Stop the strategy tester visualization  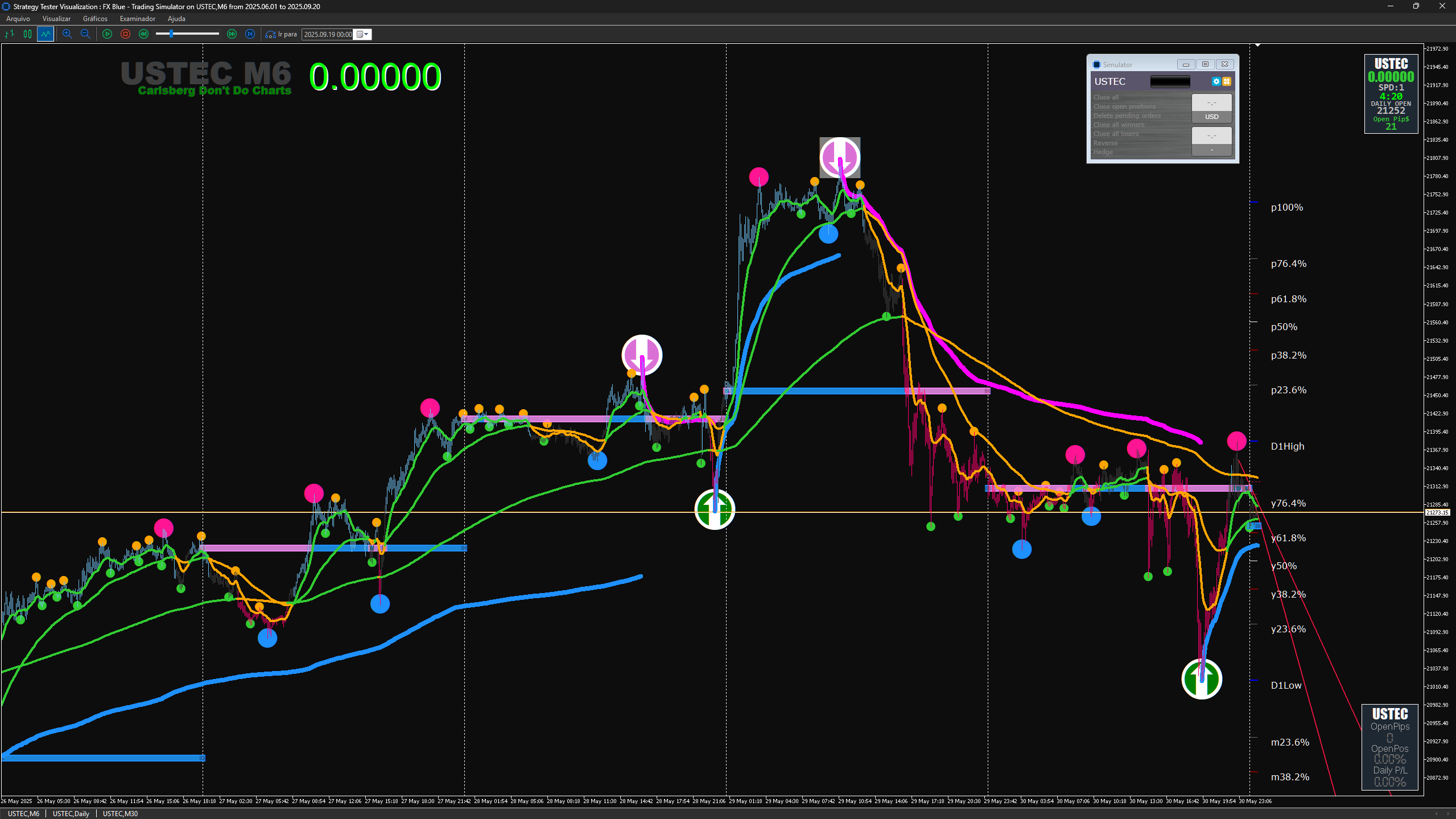pyautogui.click(x=125, y=34)
